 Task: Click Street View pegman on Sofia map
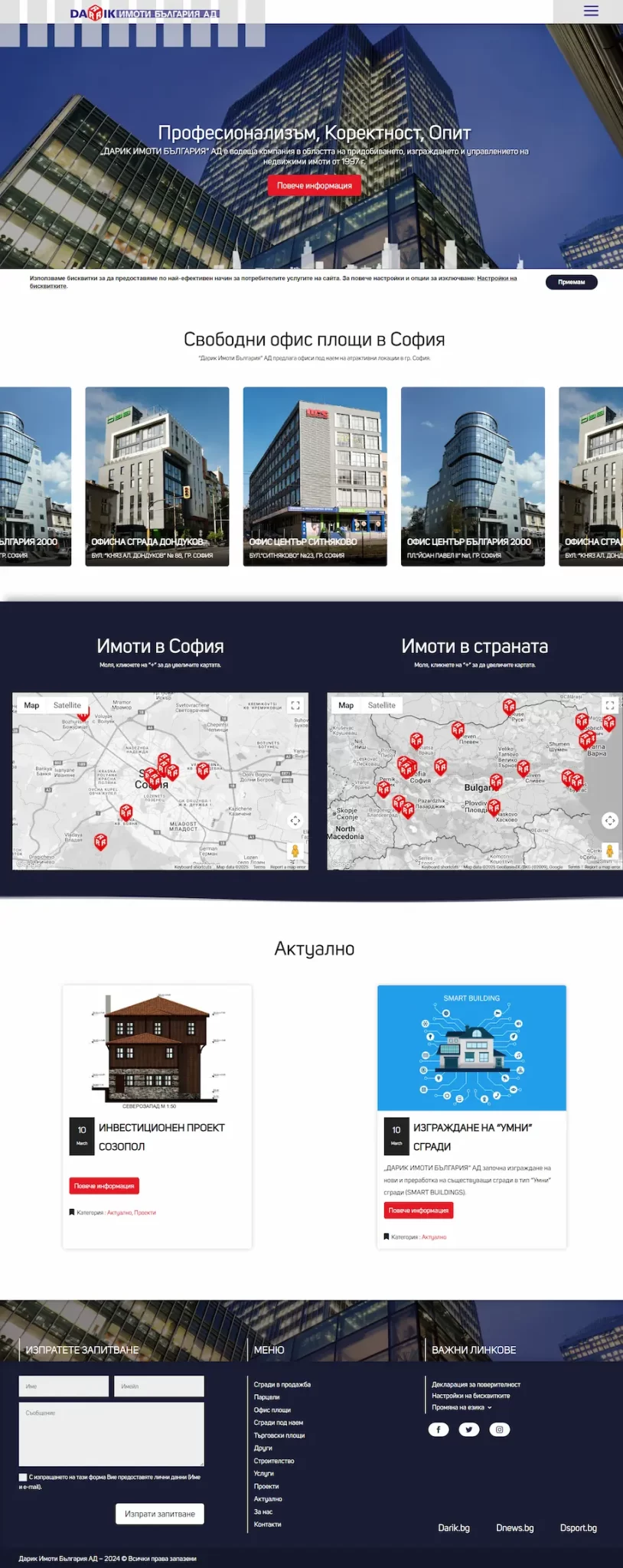pyautogui.click(x=295, y=851)
